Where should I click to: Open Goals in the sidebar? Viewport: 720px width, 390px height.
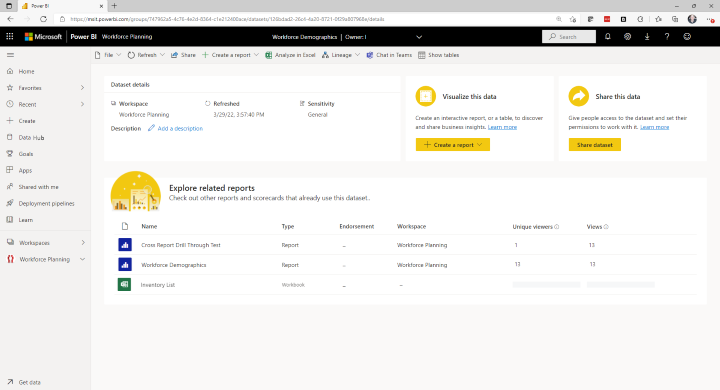pyautogui.click(x=26, y=154)
